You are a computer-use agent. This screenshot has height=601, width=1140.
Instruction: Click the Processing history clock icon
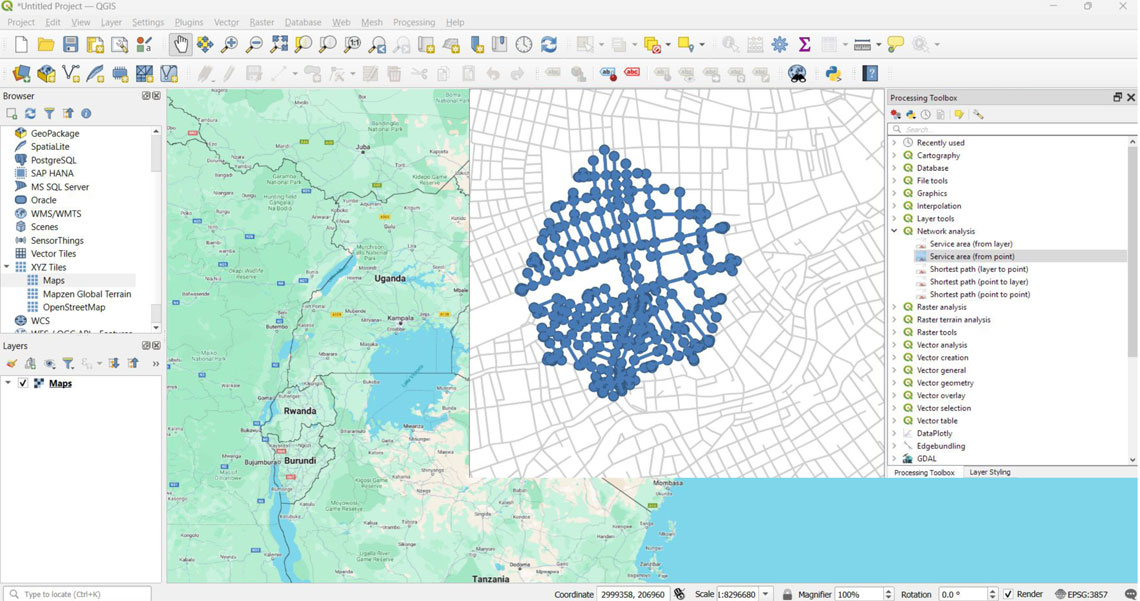pyautogui.click(x=925, y=115)
